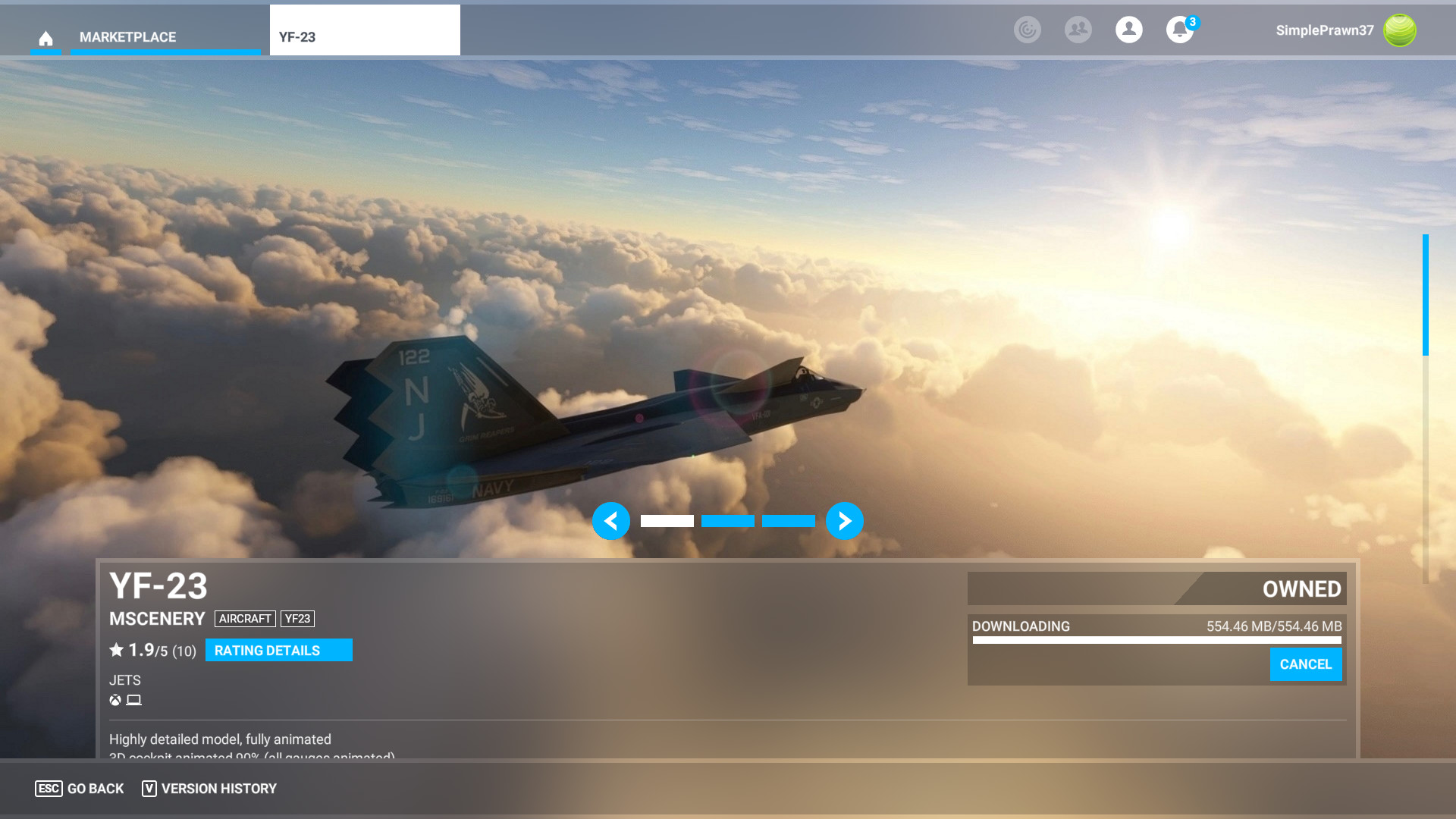Open the friends group icon
1456x819 pixels.
point(1078,30)
